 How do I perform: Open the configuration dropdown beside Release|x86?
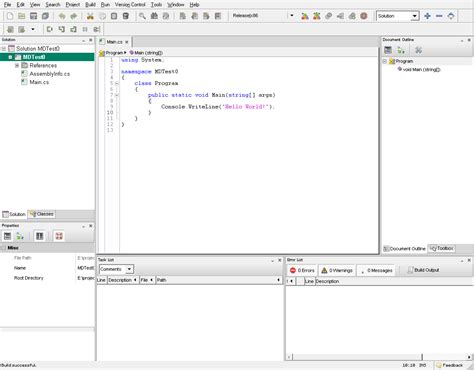click(292, 16)
